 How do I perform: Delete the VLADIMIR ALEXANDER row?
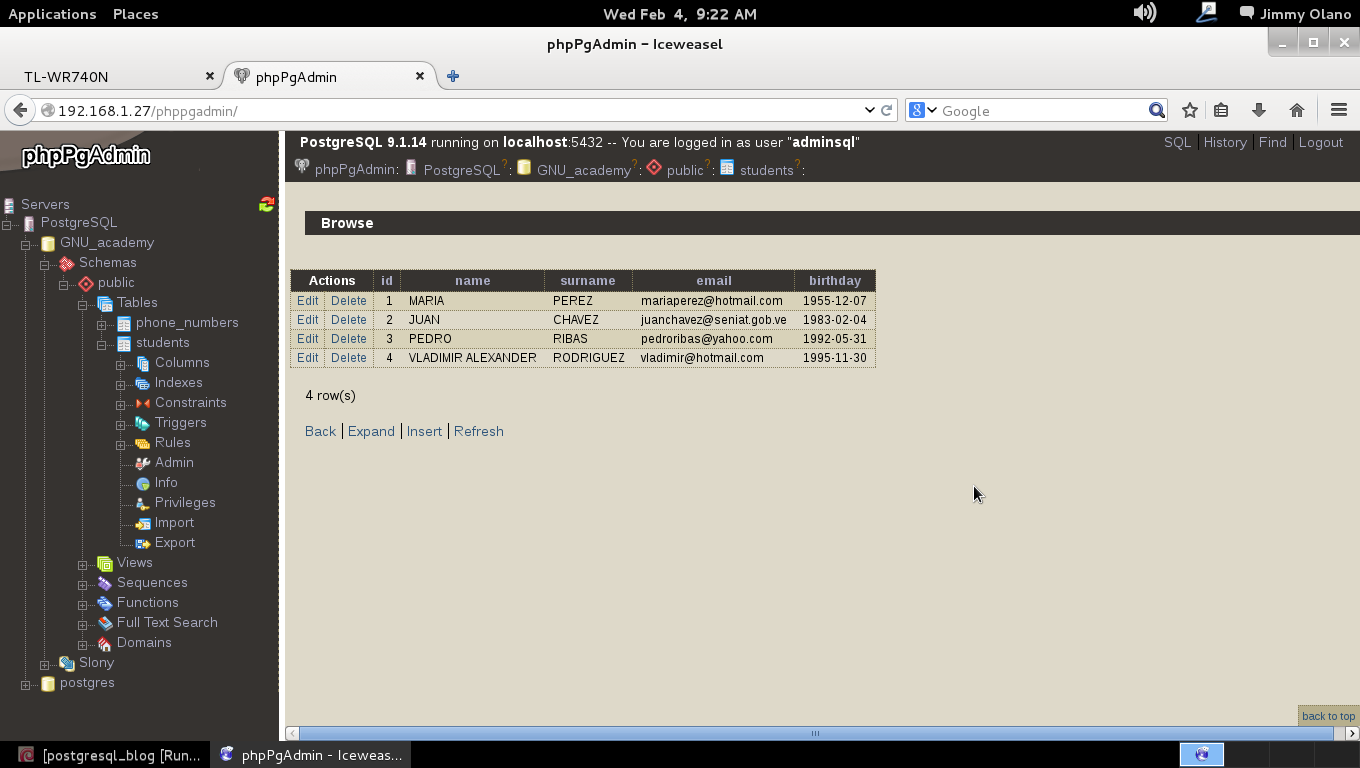click(348, 358)
